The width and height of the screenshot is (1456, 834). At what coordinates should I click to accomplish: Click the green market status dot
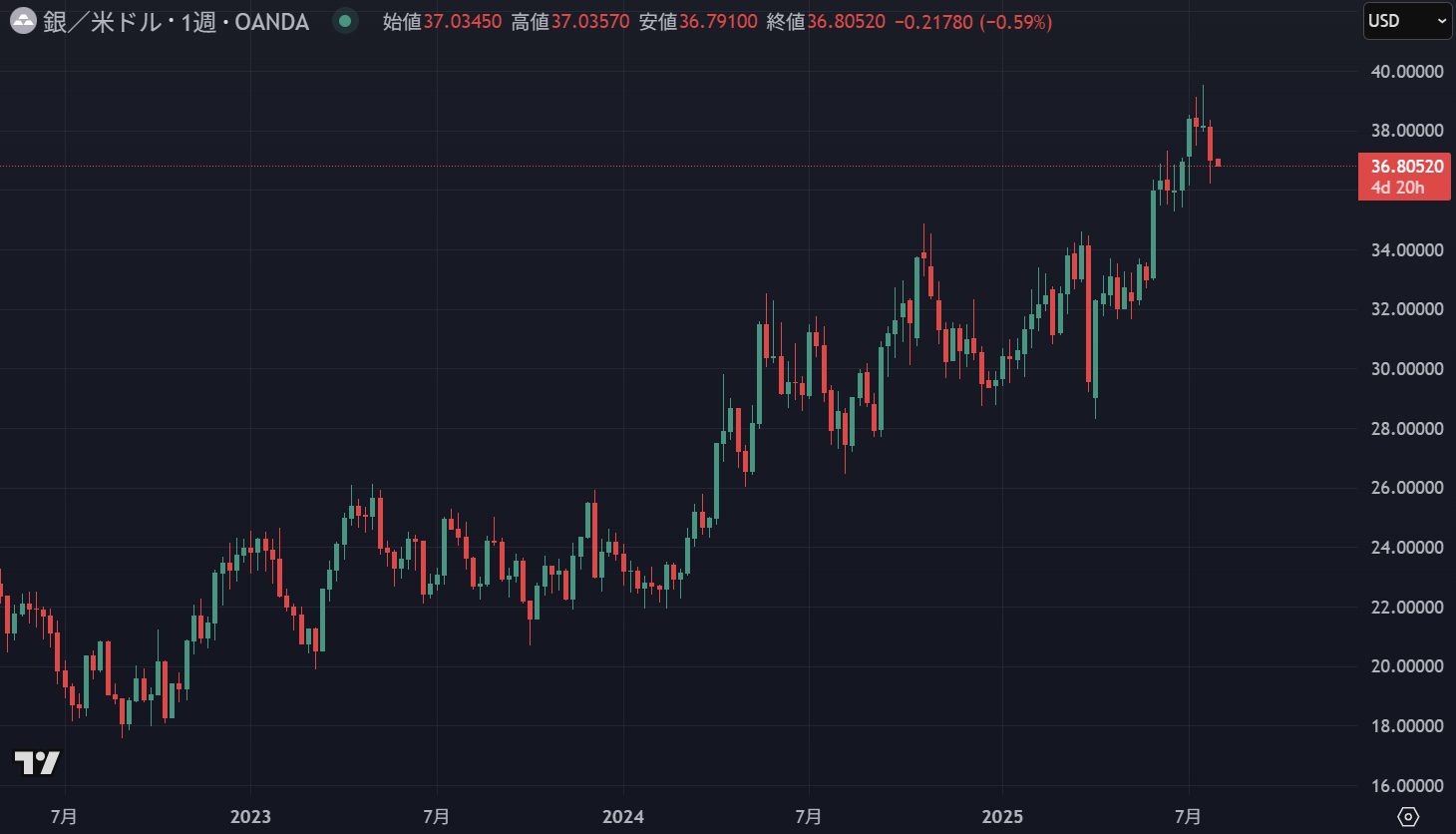(x=345, y=21)
